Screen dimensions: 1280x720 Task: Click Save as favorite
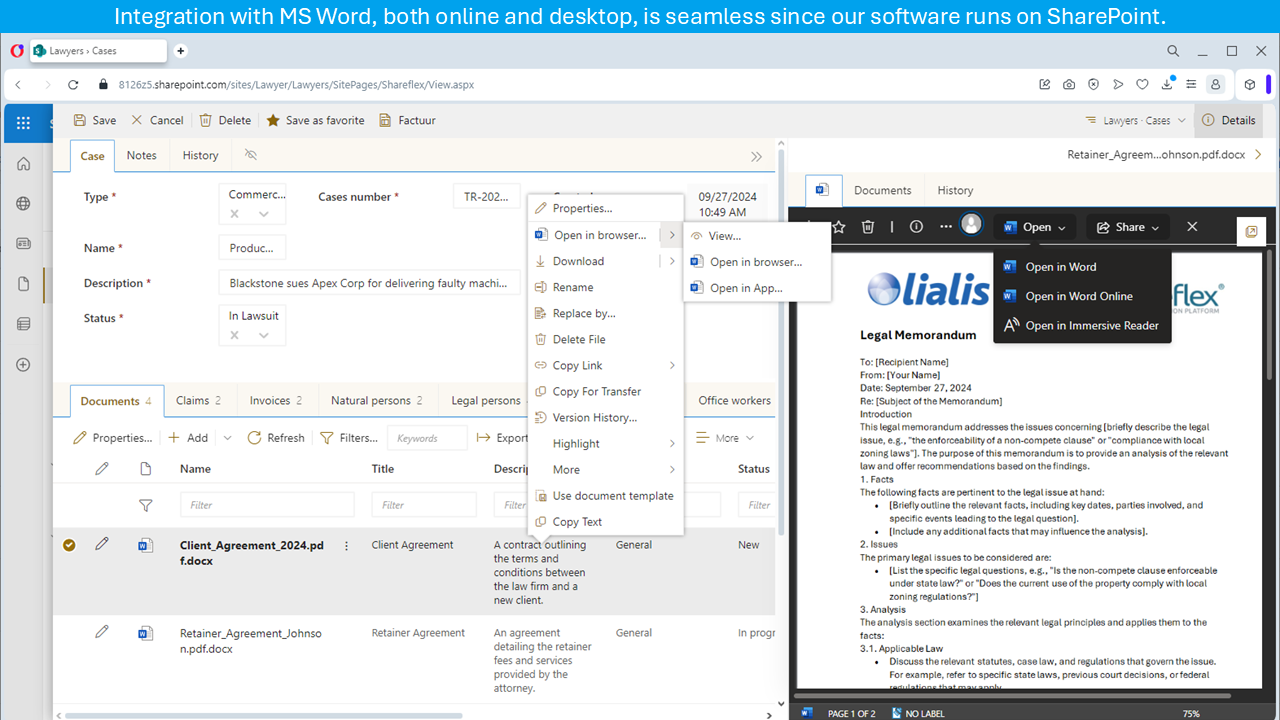(x=315, y=120)
